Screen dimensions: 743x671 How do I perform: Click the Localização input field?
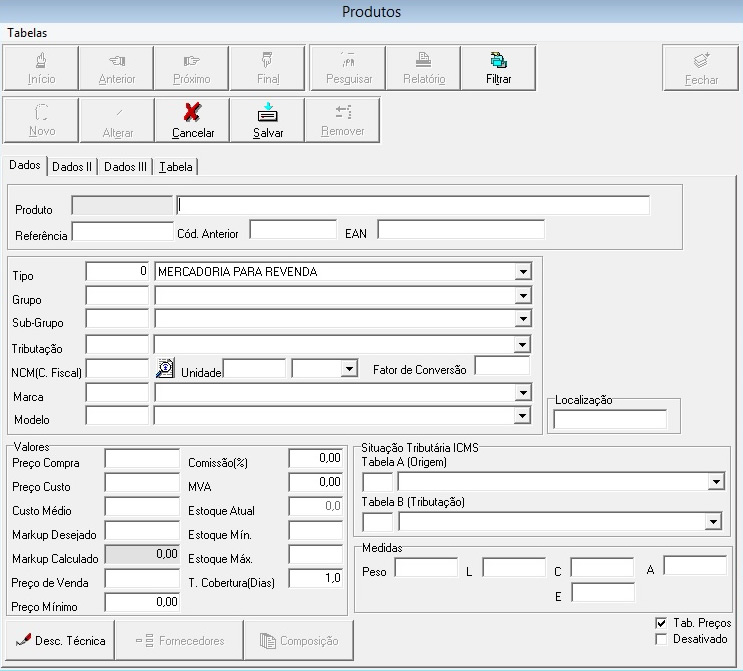(610, 419)
